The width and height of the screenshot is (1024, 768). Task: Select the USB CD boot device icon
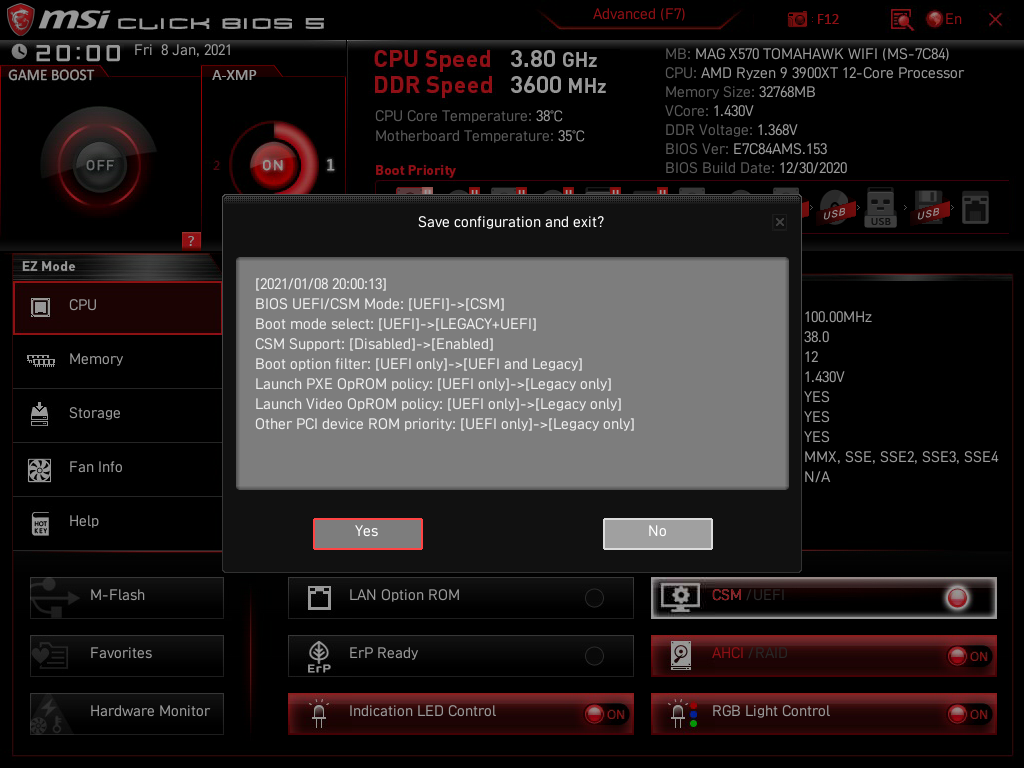tap(835, 208)
